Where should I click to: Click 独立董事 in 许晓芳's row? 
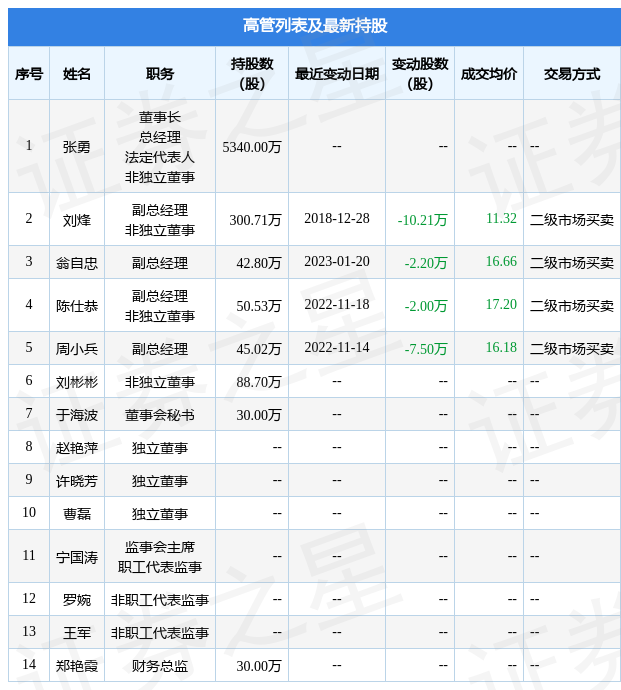pos(160,481)
